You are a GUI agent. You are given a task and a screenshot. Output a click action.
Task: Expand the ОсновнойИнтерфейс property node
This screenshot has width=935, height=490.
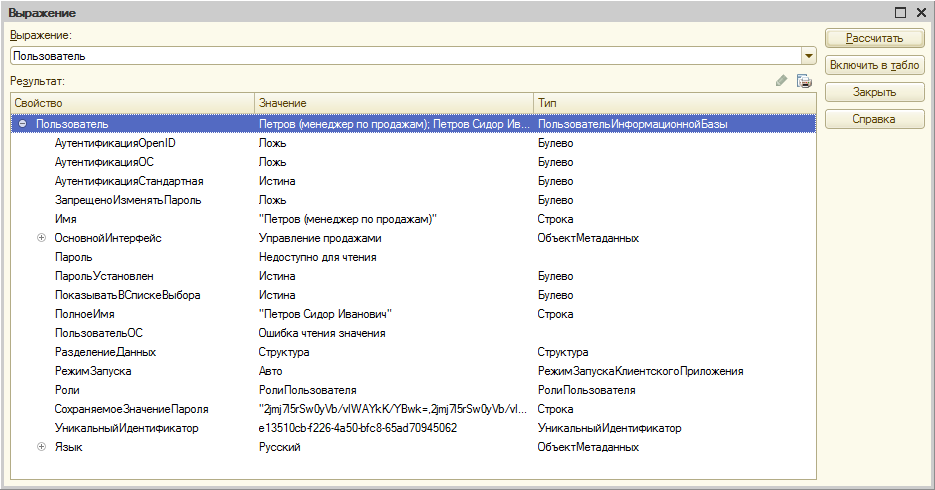(x=41, y=238)
